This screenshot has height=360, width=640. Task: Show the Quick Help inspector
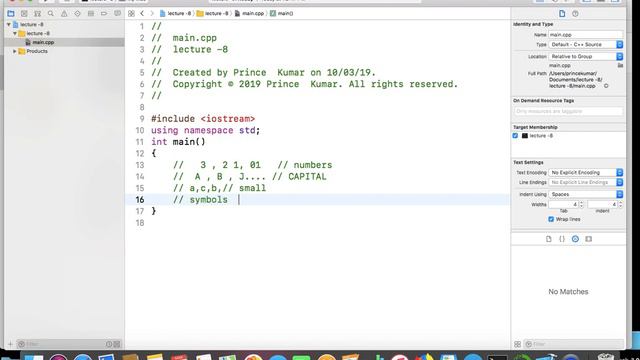(575, 13)
